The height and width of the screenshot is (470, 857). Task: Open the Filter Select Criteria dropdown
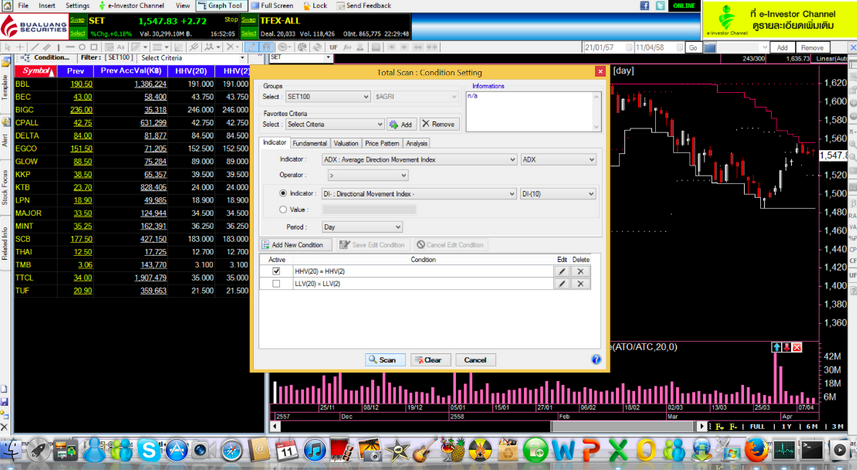point(192,58)
